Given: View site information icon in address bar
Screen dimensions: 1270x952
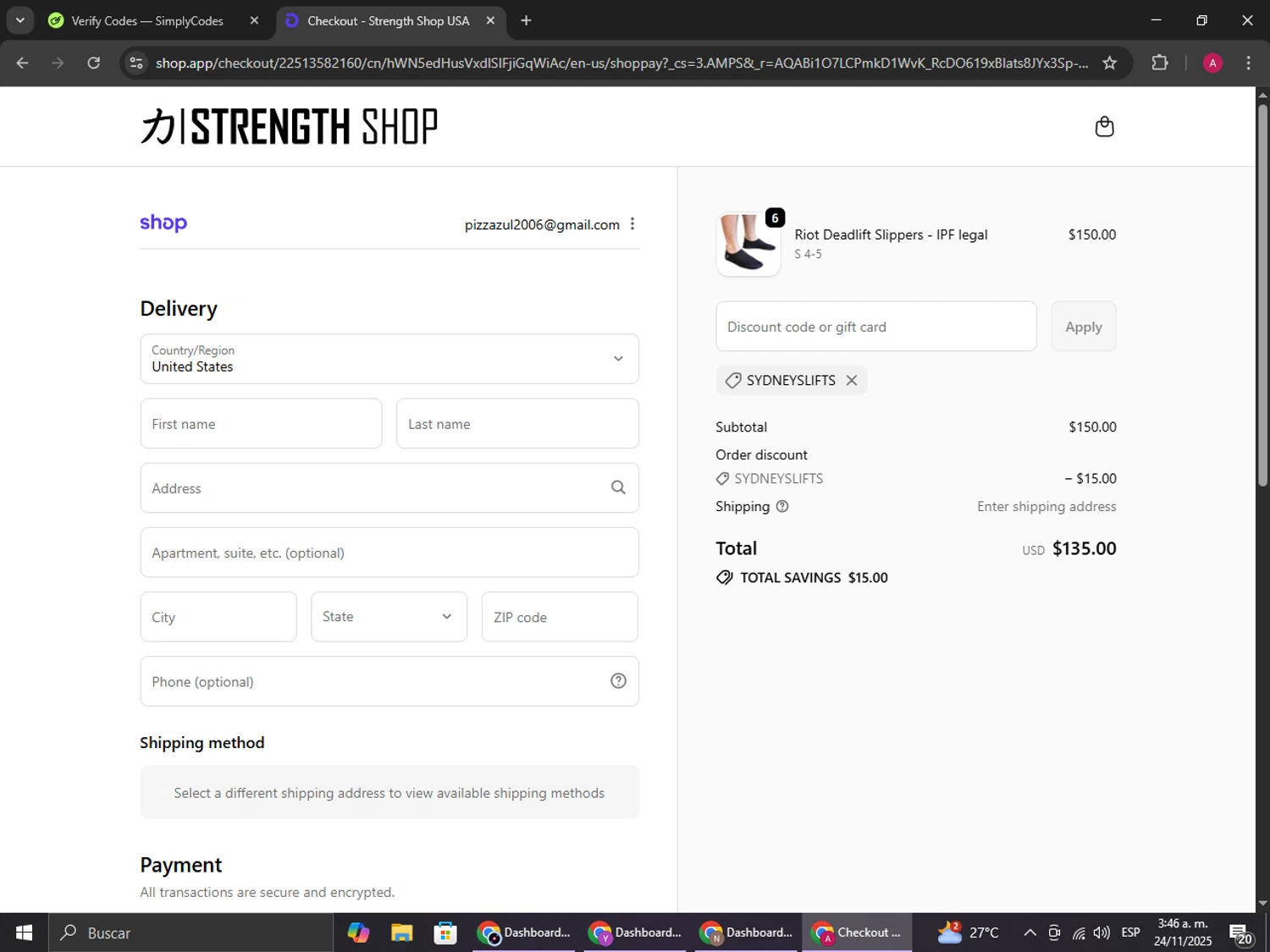Looking at the screenshot, I should 136,63.
